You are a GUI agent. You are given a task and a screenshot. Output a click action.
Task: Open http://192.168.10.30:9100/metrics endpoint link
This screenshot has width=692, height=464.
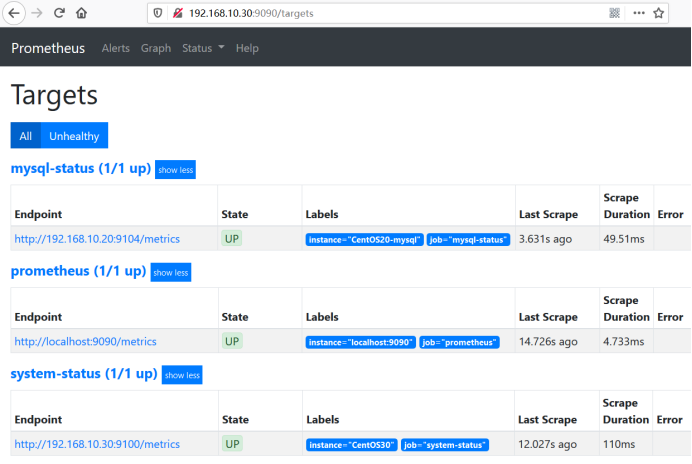point(97,444)
